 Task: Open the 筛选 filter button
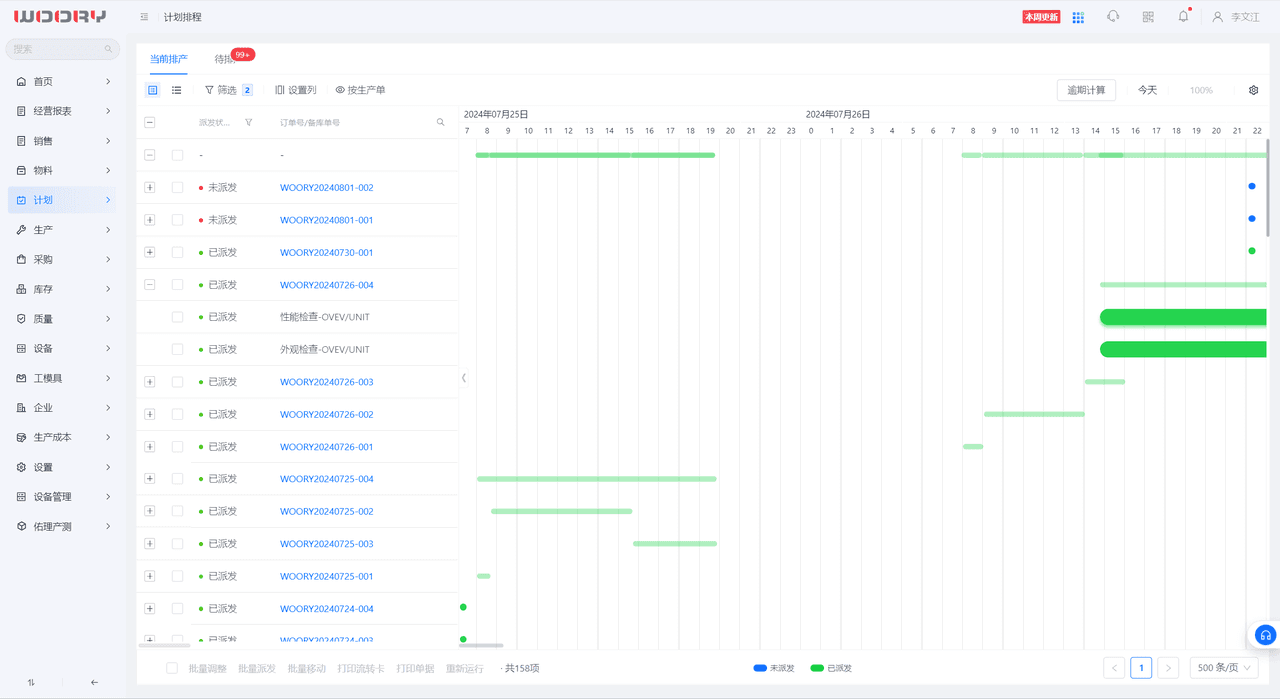[x=229, y=90]
